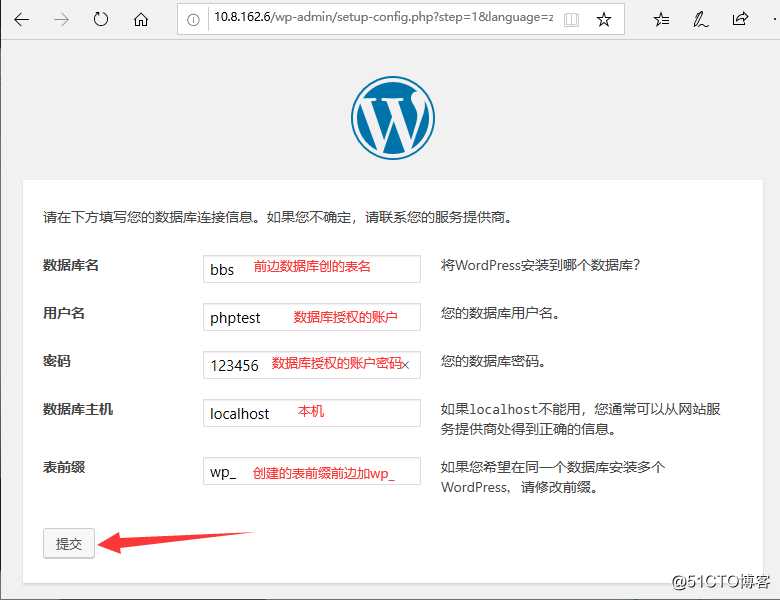The width and height of the screenshot is (780, 600).
Task: Click the table prefix help description text
Action: pyautogui.click(x=553, y=477)
